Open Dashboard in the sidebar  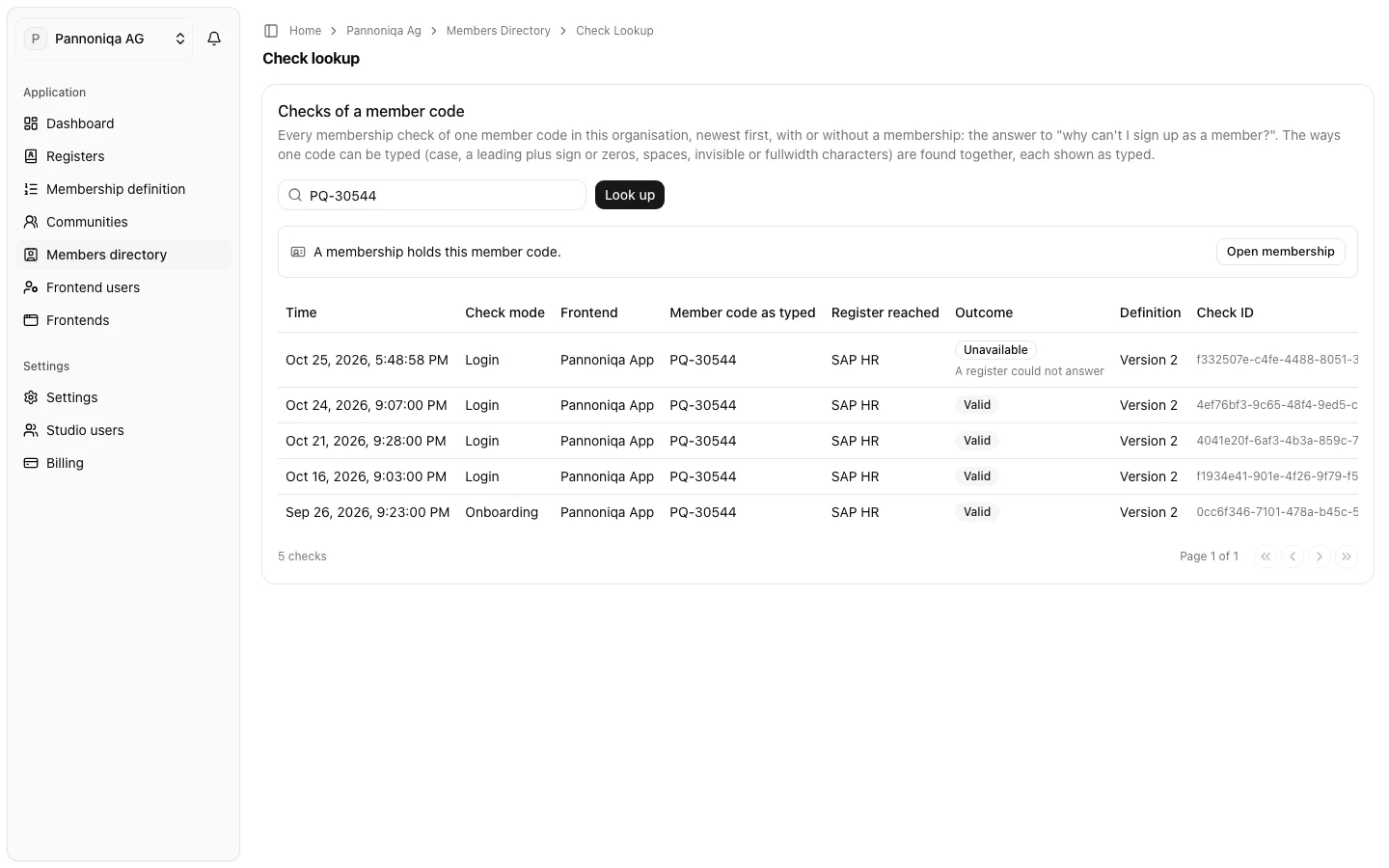[123, 123]
